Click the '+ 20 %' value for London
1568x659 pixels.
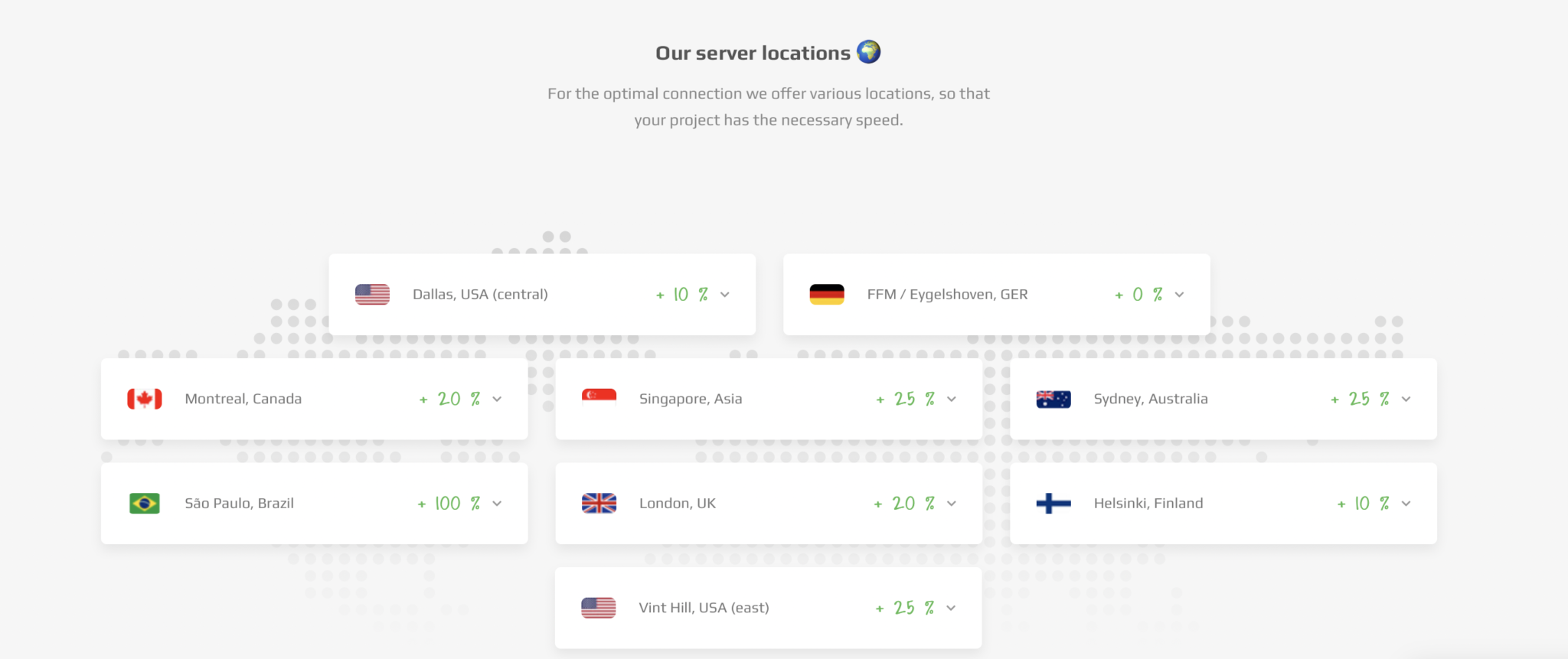[x=904, y=504]
